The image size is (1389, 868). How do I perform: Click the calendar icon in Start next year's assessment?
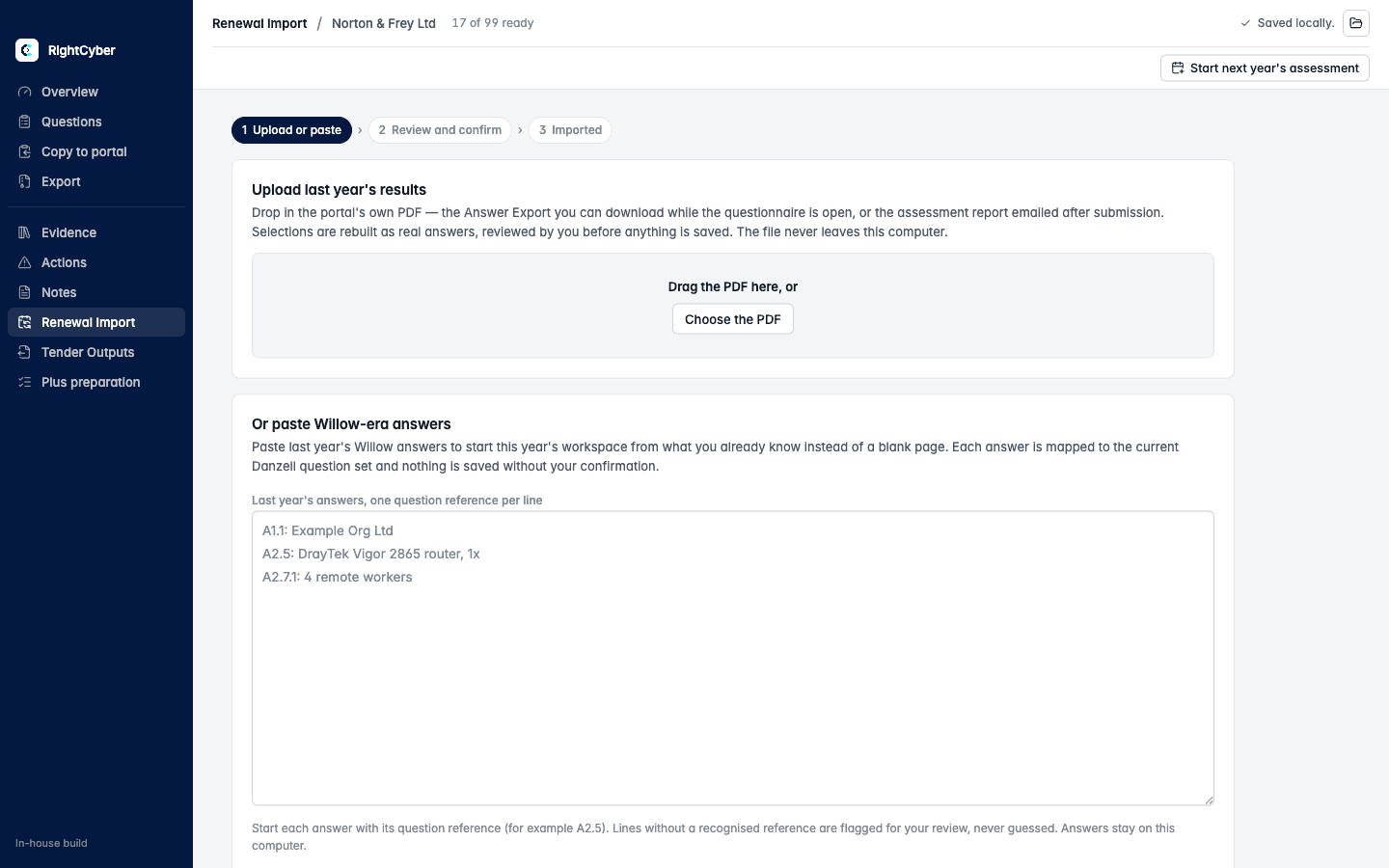point(1178,68)
